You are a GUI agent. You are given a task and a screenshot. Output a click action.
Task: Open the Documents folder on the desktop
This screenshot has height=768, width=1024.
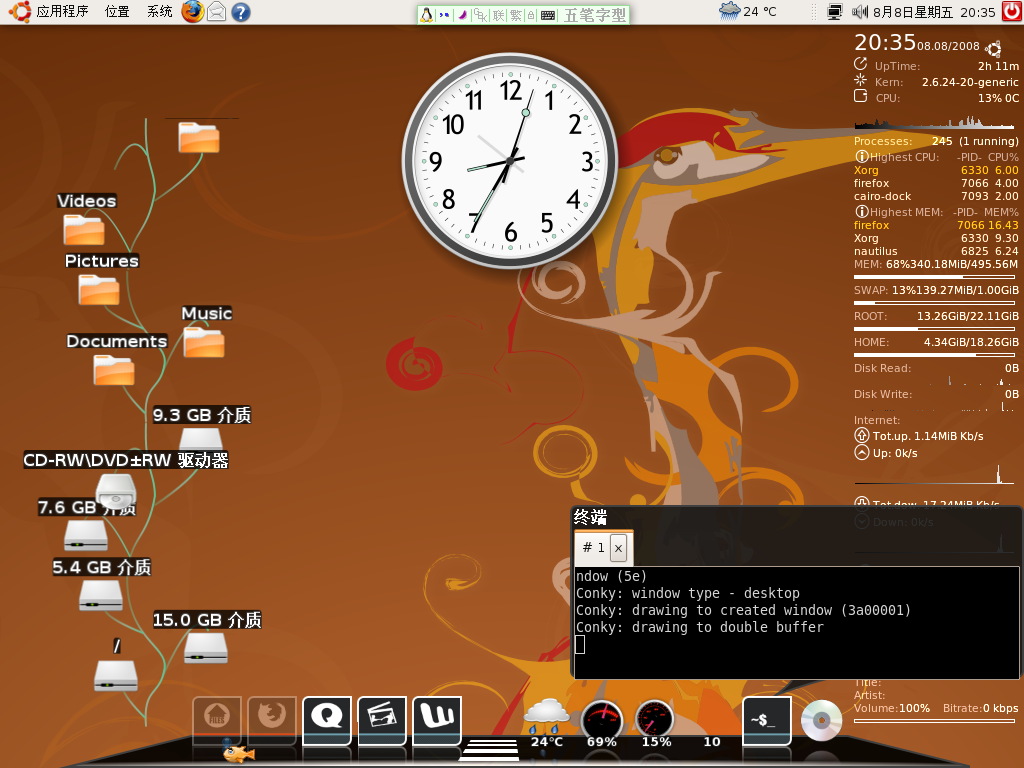pyautogui.click(x=114, y=370)
